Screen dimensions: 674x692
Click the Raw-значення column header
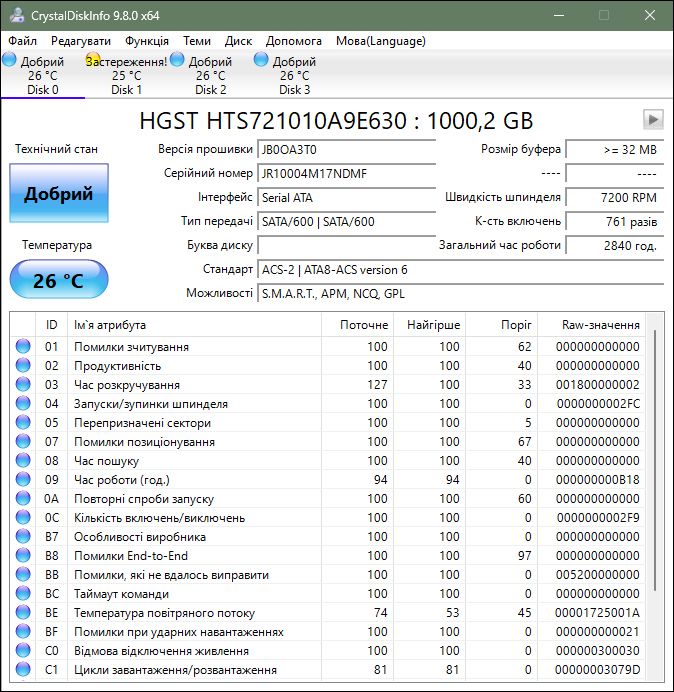pos(591,325)
